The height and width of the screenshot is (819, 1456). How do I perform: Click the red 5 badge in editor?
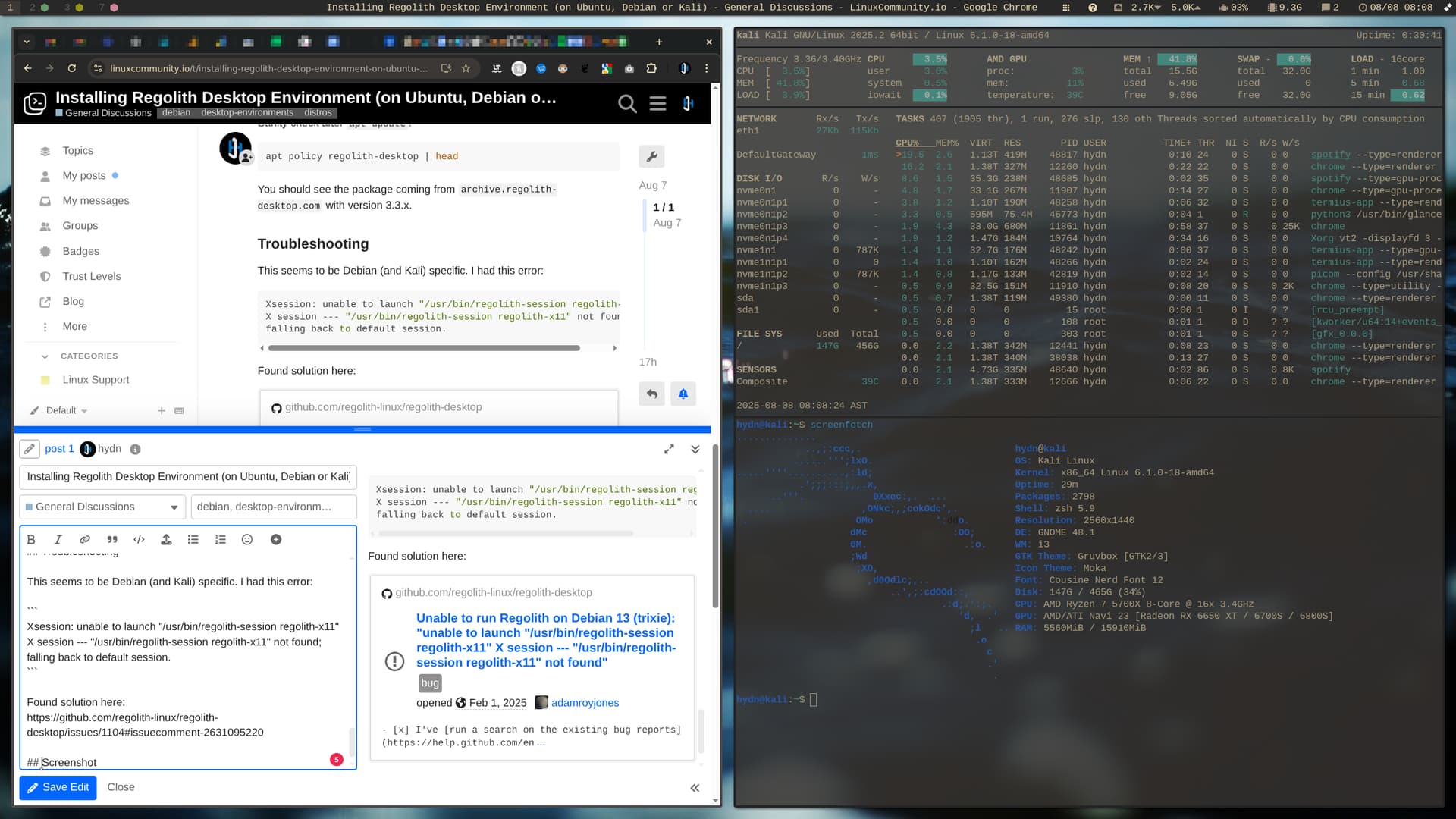(x=337, y=760)
